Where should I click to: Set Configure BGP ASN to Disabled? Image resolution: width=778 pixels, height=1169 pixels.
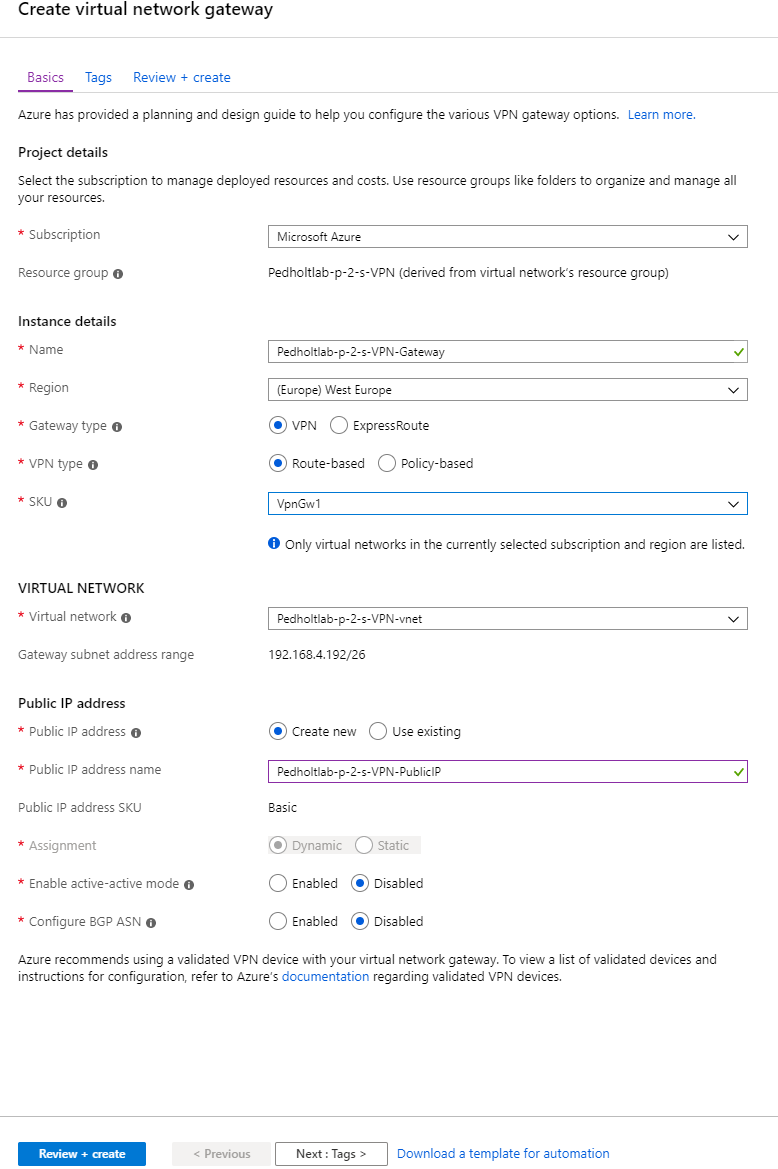coord(360,921)
